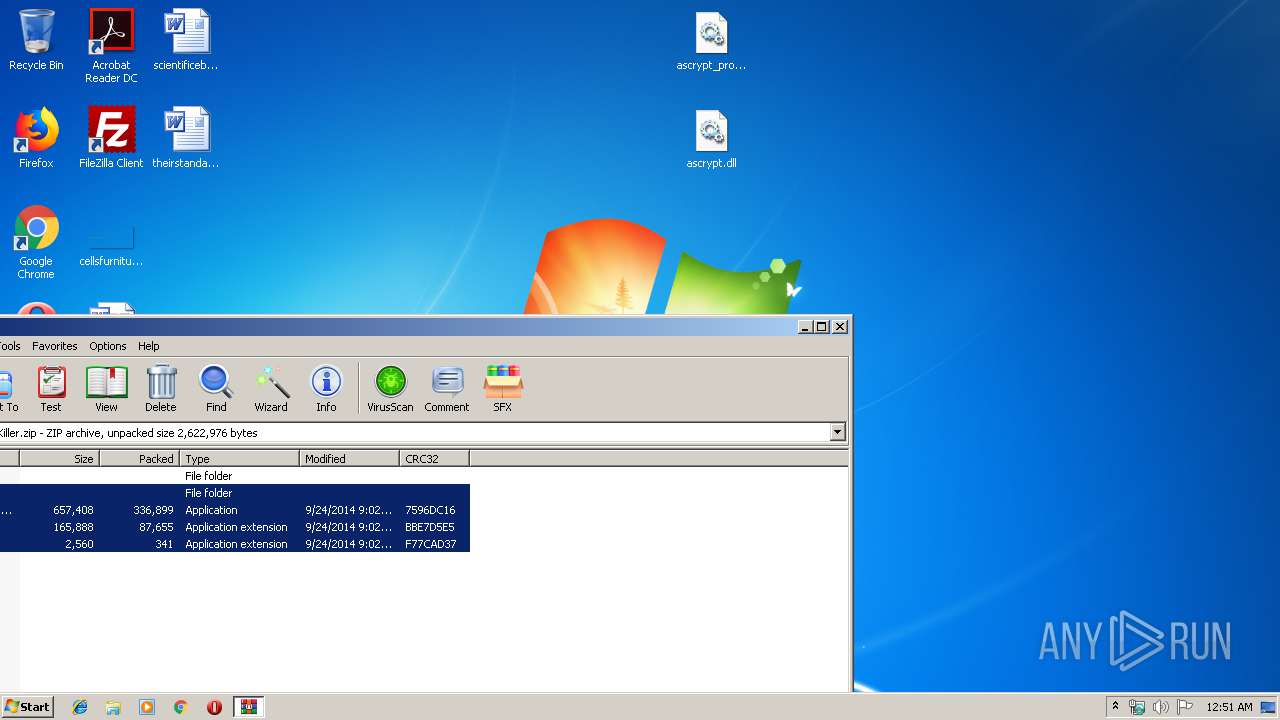The image size is (1280, 720).
Task: Select the first File folder row
Action: point(234,476)
